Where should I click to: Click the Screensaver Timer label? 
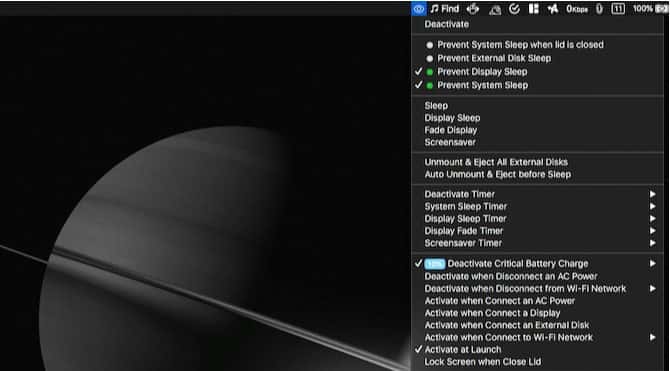click(x=463, y=243)
